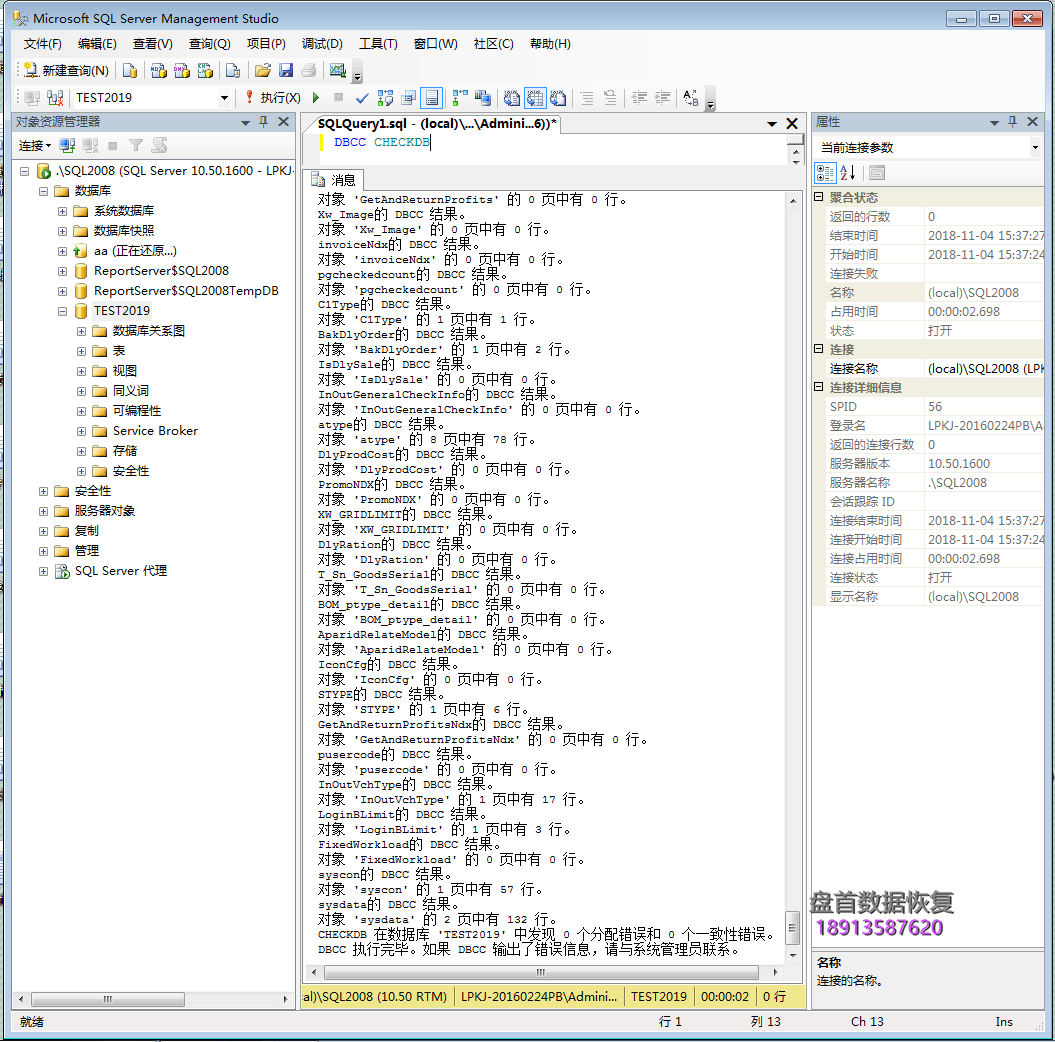Expand the SQL Server 代理 node
The width and height of the screenshot is (1055, 1042).
point(44,571)
